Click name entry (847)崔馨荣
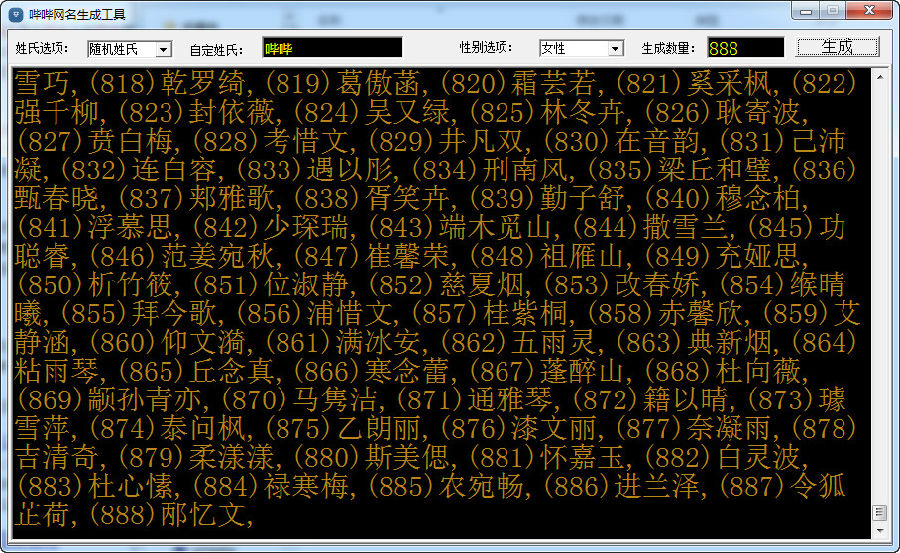This screenshot has width=900, height=553. (x=374, y=256)
